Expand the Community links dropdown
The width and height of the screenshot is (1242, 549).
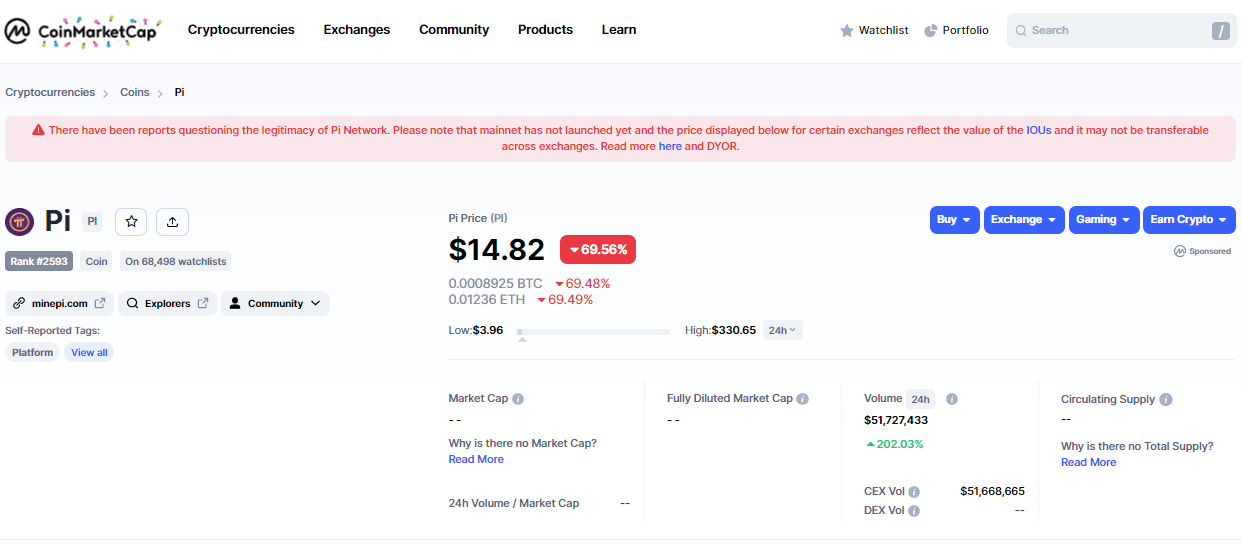point(275,303)
